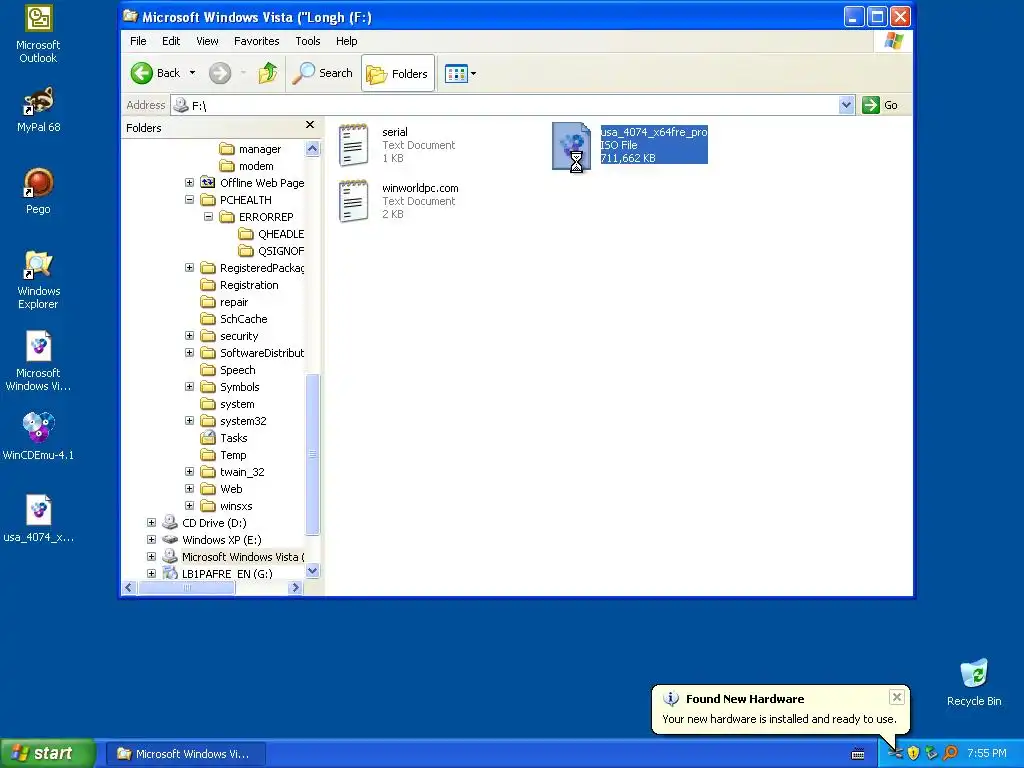Image resolution: width=1024 pixels, height=768 pixels.
Task: Expand the twain_32 folder
Action: pyautogui.click(x=189, y=472)
